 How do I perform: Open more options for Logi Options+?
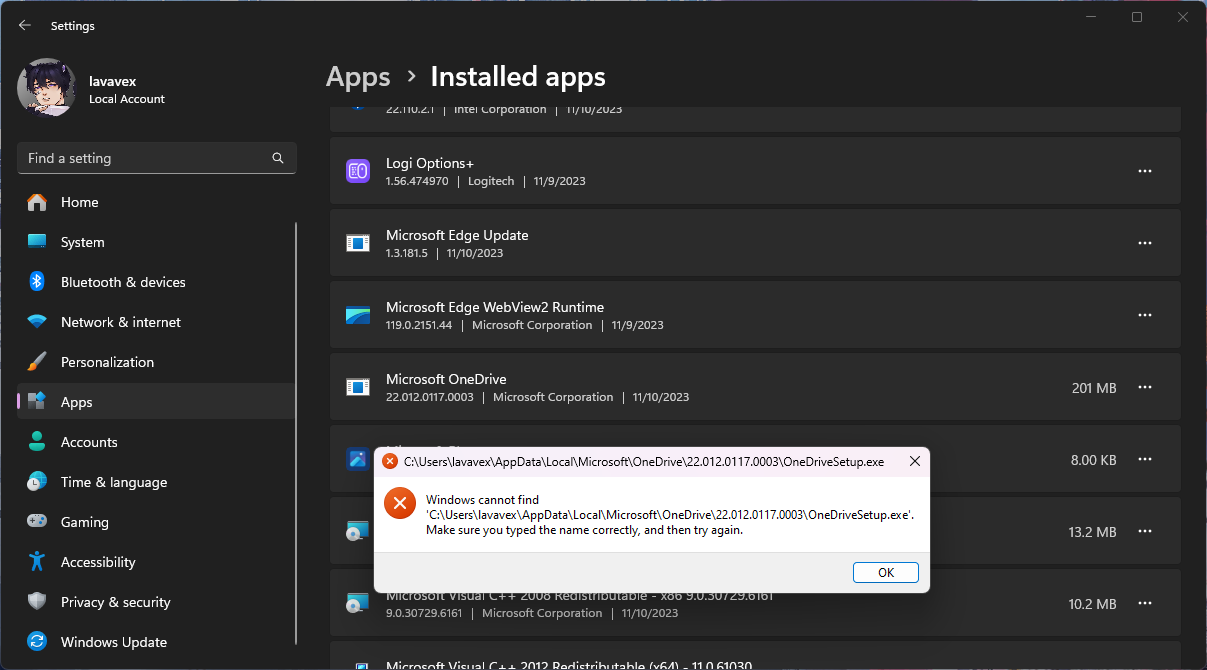1144,170
